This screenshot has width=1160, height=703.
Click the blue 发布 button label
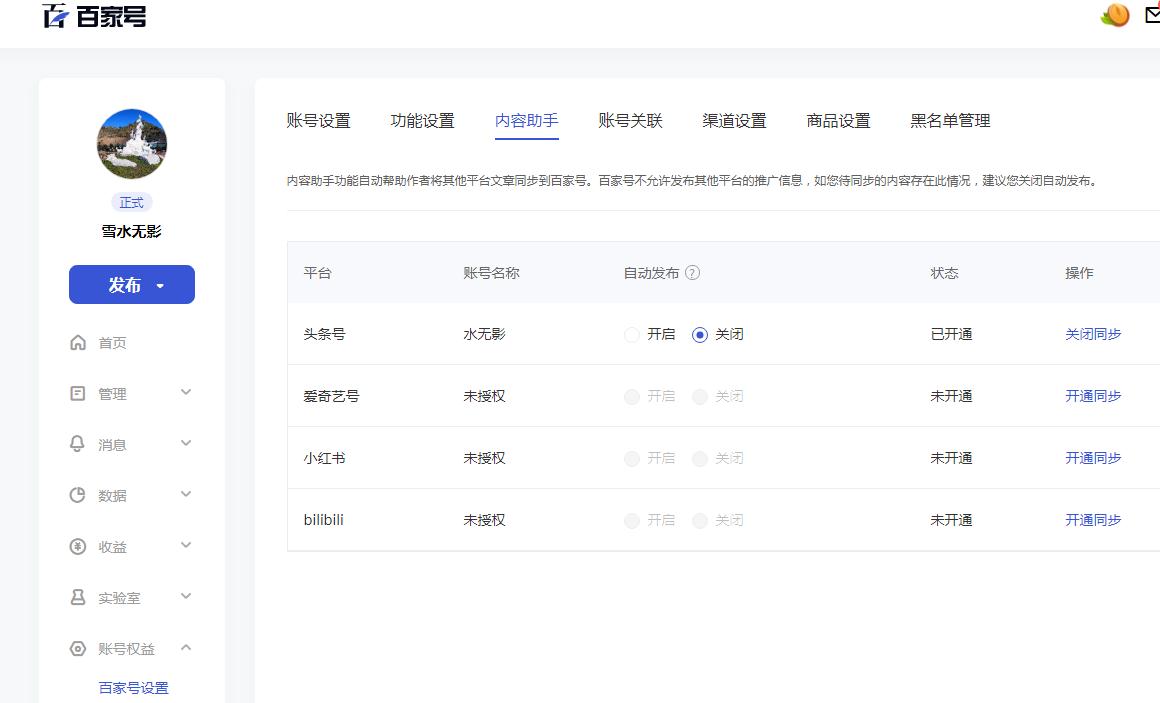[124, 285]
